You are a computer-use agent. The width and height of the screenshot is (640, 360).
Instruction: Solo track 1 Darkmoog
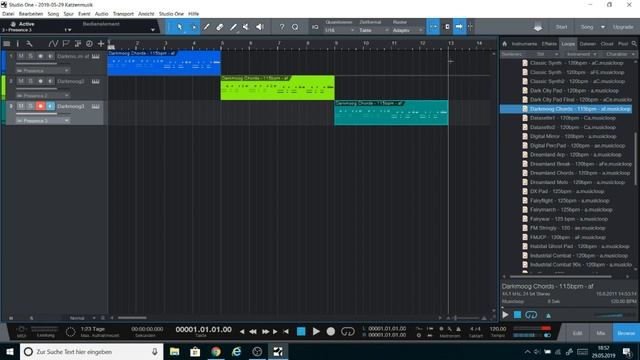pos(30,56)
